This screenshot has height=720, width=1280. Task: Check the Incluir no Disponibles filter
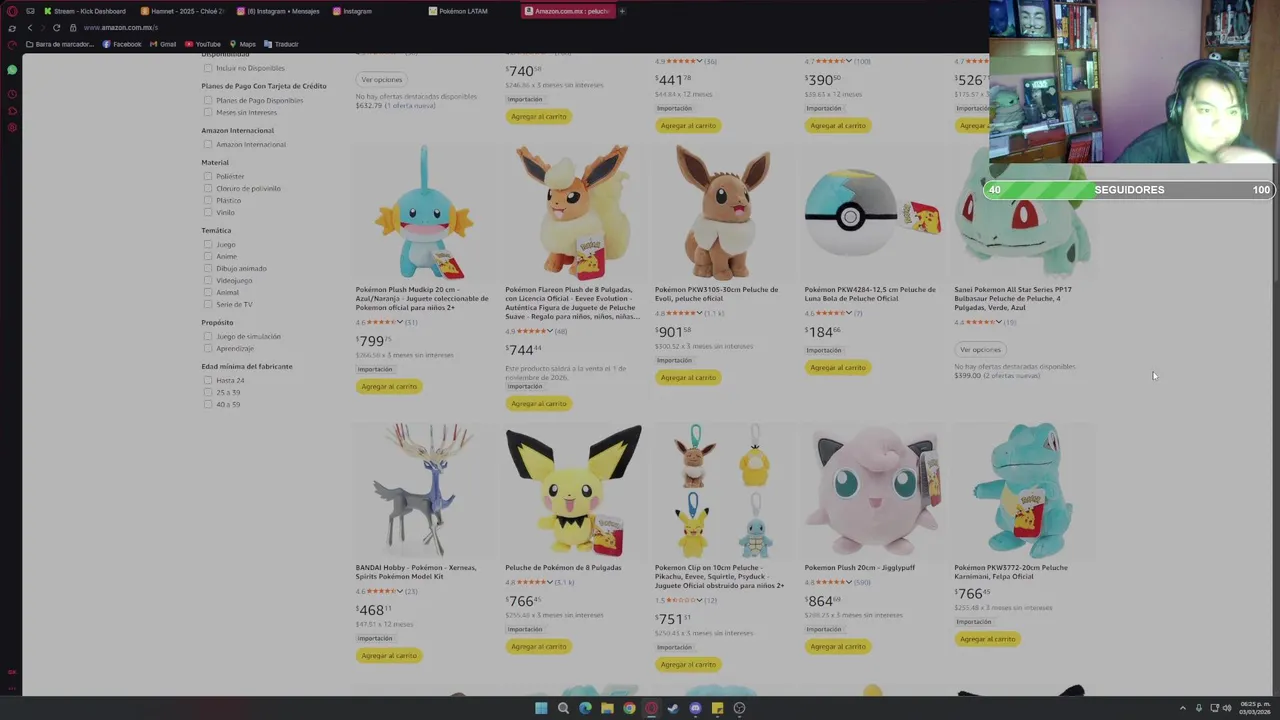(208, 68)
